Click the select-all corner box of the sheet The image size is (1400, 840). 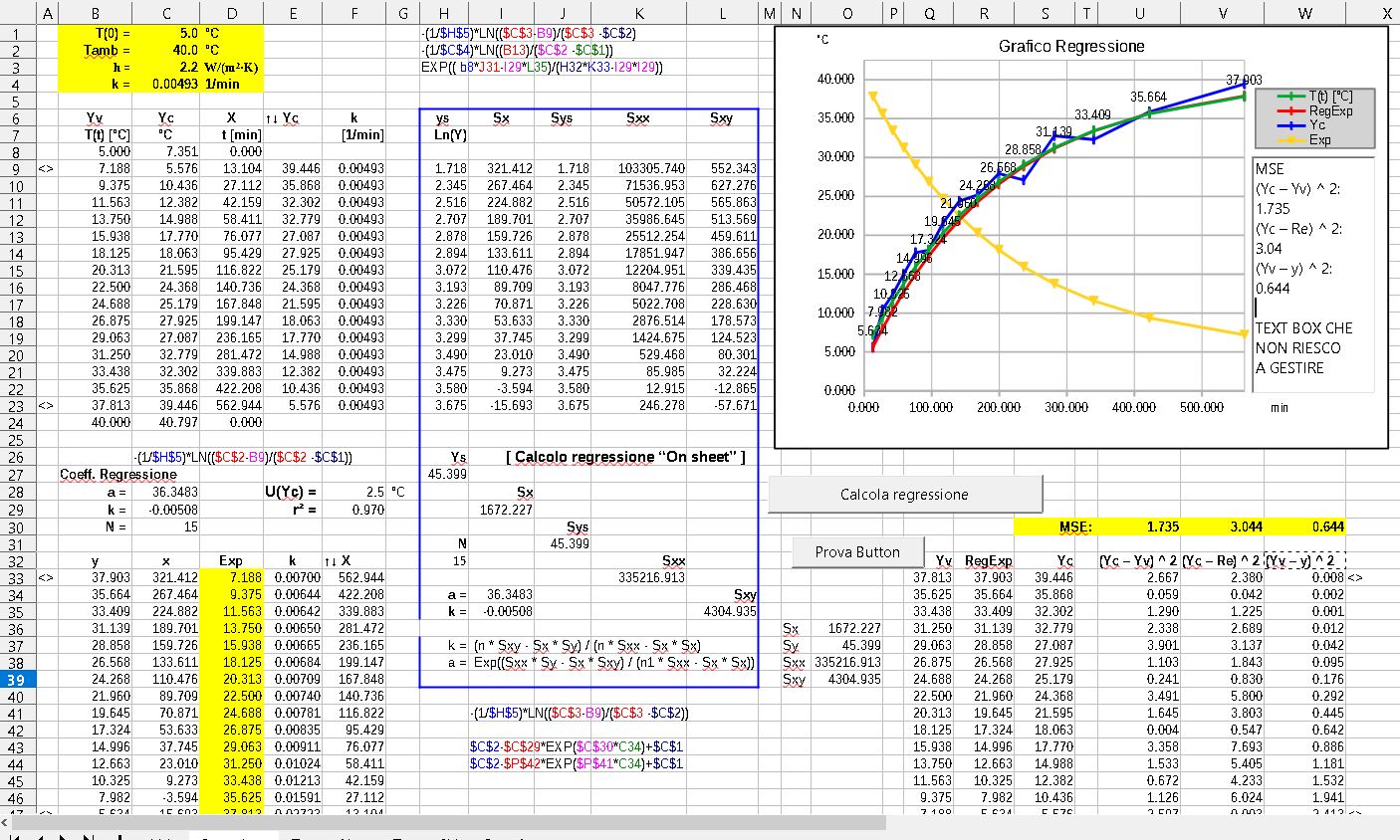pos(17,13)
